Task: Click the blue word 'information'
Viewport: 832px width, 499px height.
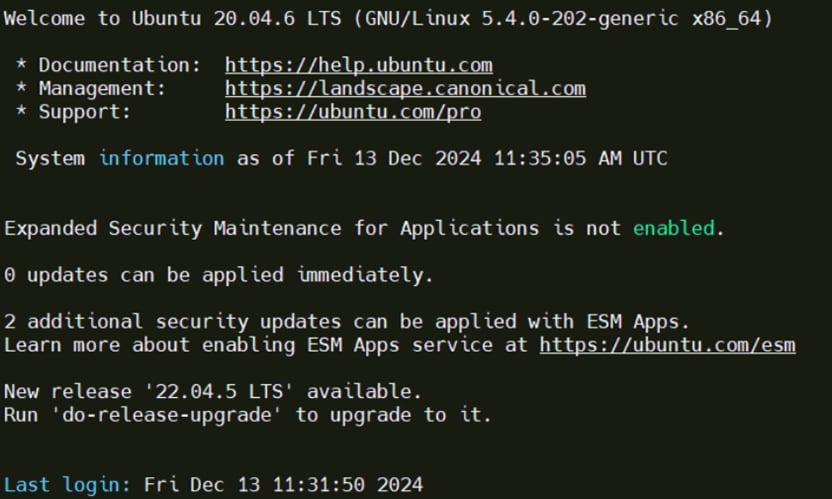Action: point(161,158)
